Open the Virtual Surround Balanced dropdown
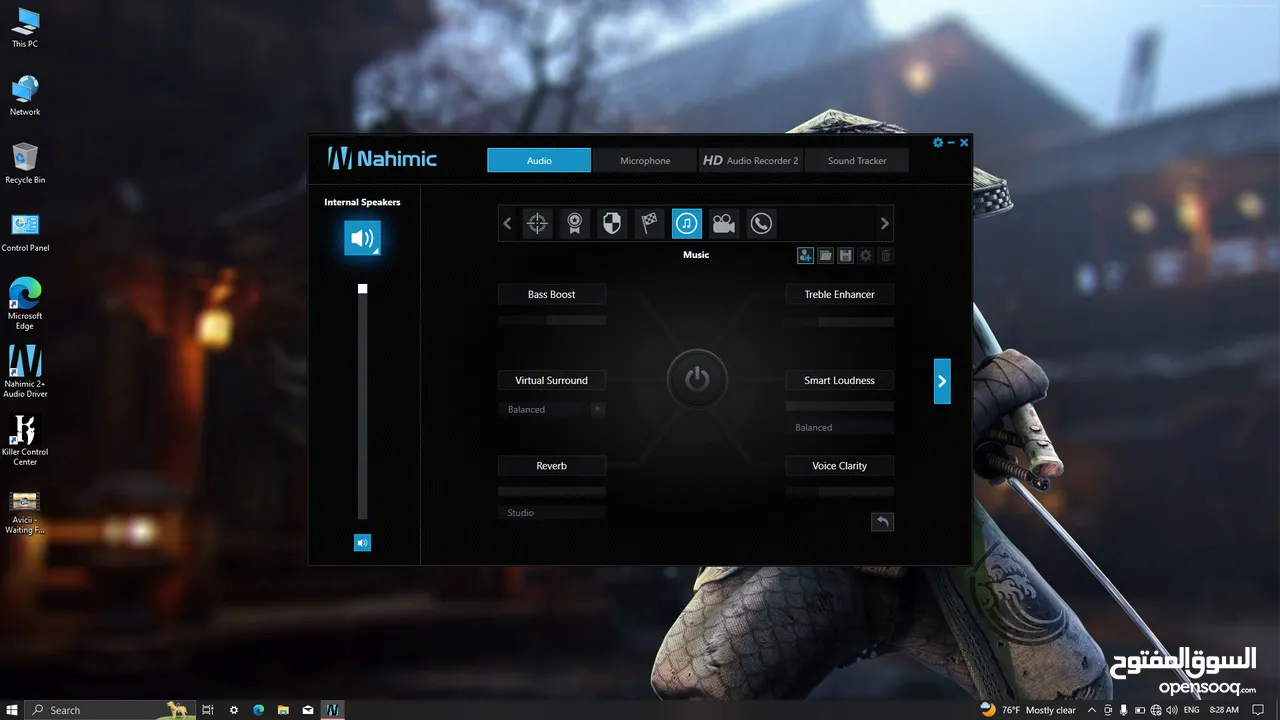The height and width of the screenshot is (720, 1280). pyautogui.click(x=552, y=409)
